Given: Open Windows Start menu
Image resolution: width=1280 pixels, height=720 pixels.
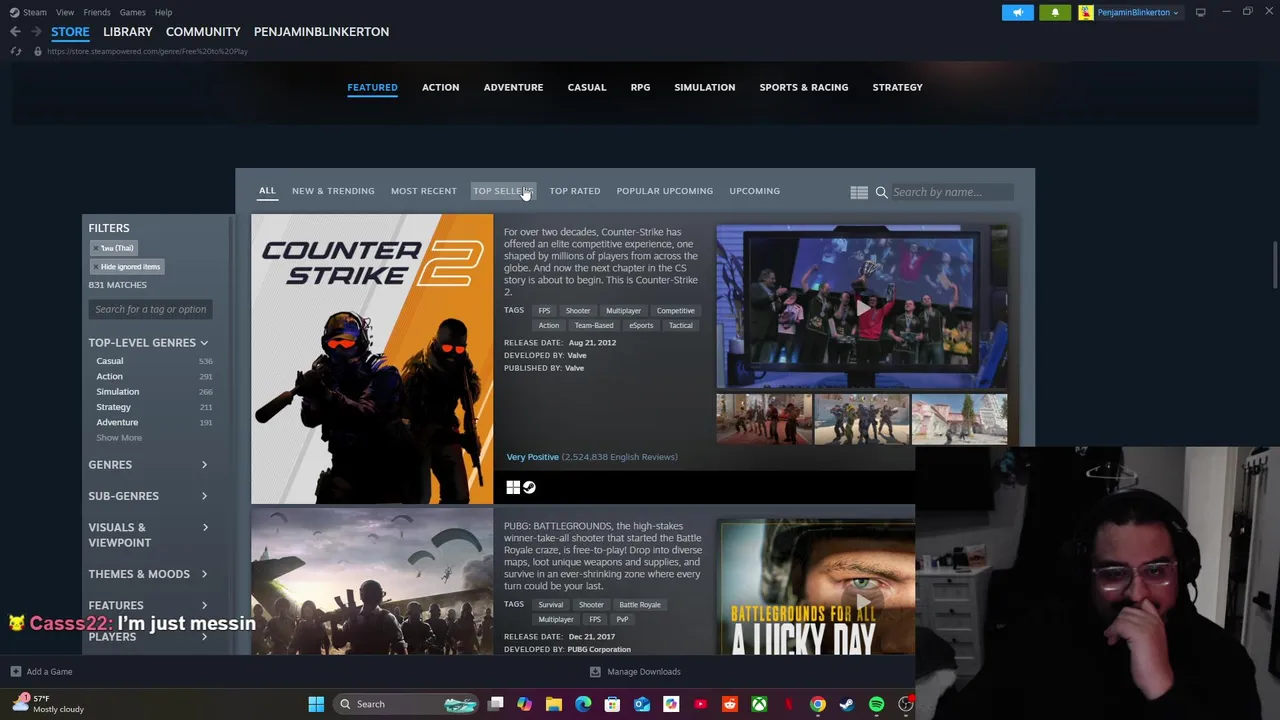Looking at the screenshot, I should pyautogui.click(x=316, y=704).
